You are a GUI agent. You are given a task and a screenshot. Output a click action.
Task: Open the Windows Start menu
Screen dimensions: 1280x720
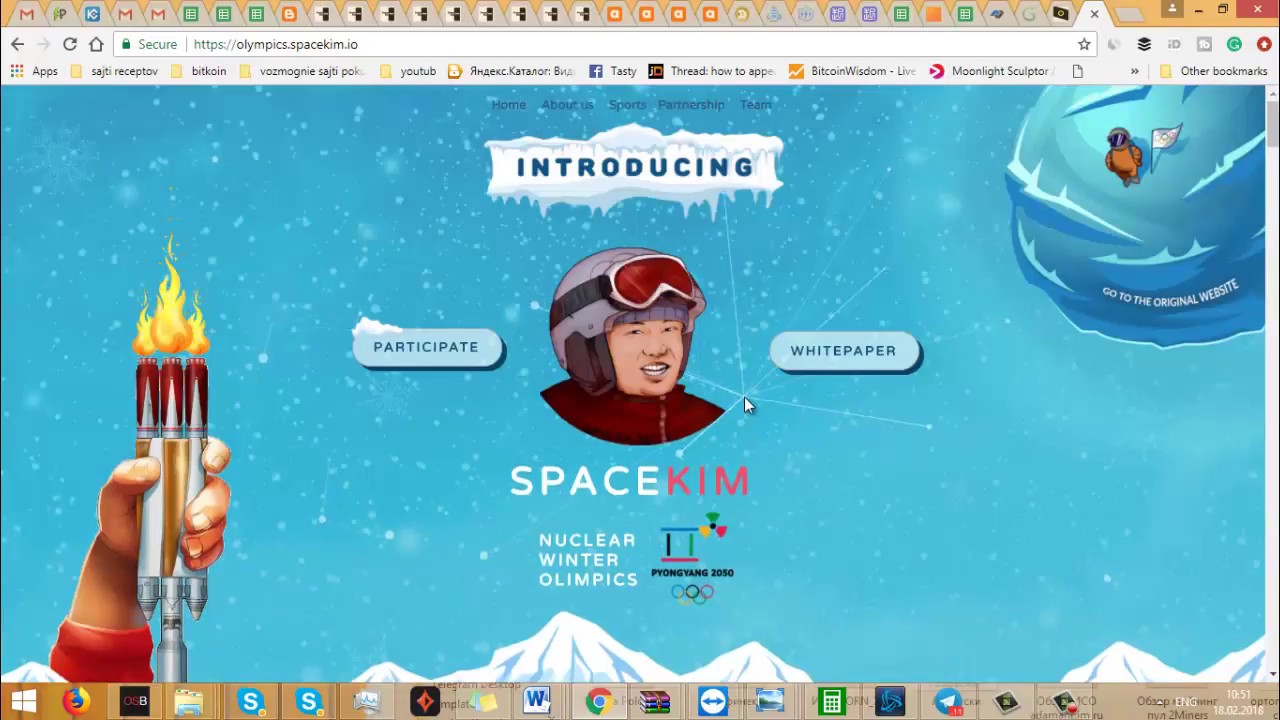(23, 701)
